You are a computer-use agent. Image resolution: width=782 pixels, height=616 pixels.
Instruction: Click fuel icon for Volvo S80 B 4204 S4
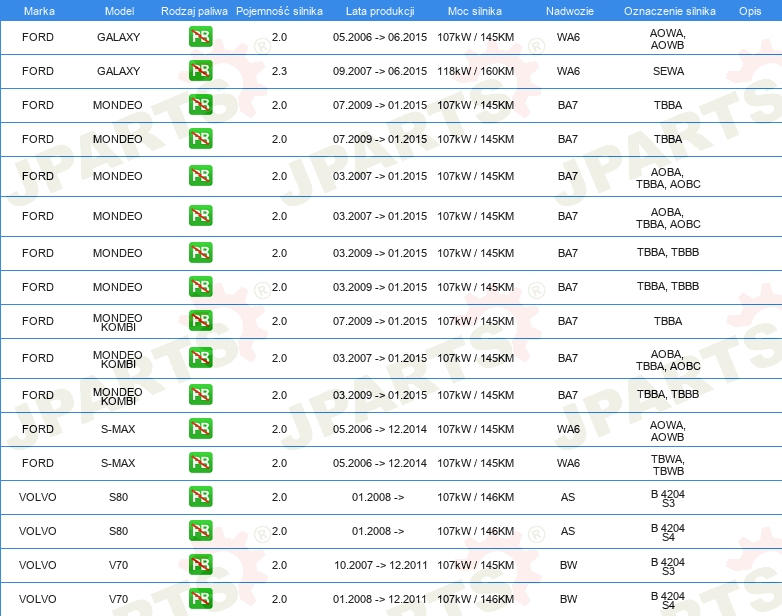200,530
